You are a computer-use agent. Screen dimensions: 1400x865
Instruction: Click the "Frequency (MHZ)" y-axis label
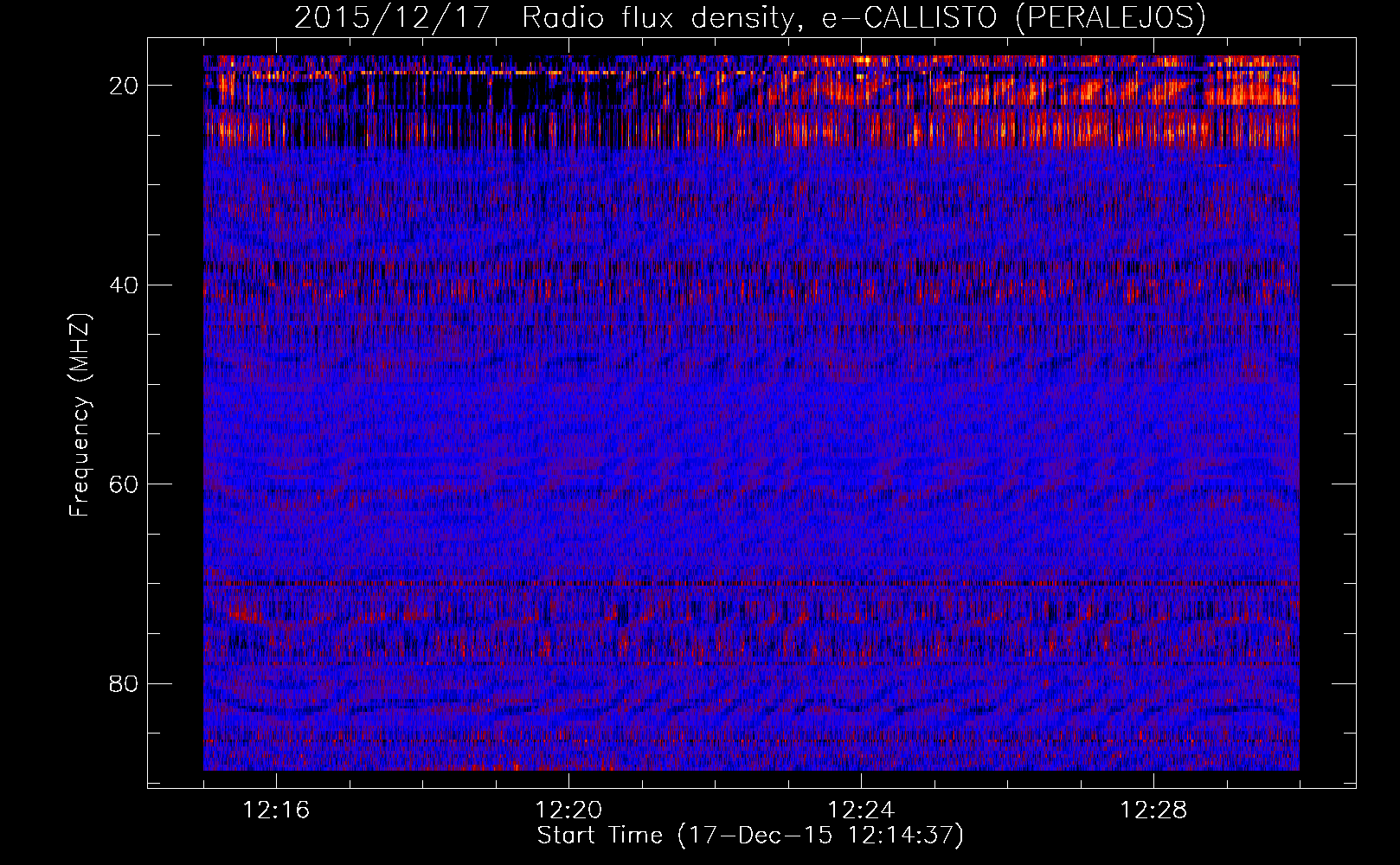click(80, 415)
